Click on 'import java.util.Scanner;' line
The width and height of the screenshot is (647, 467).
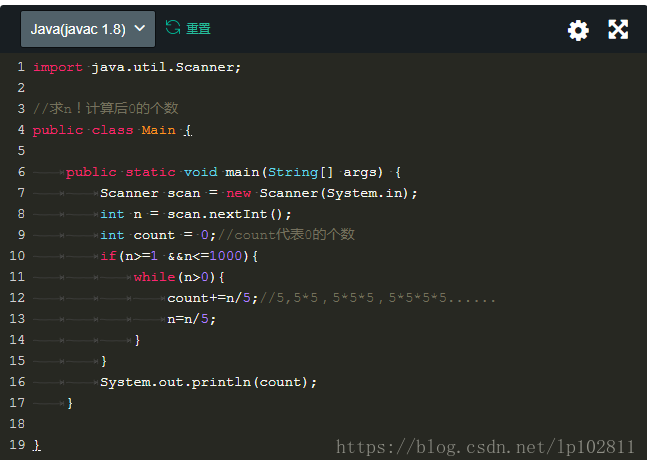tap(137, 67)
